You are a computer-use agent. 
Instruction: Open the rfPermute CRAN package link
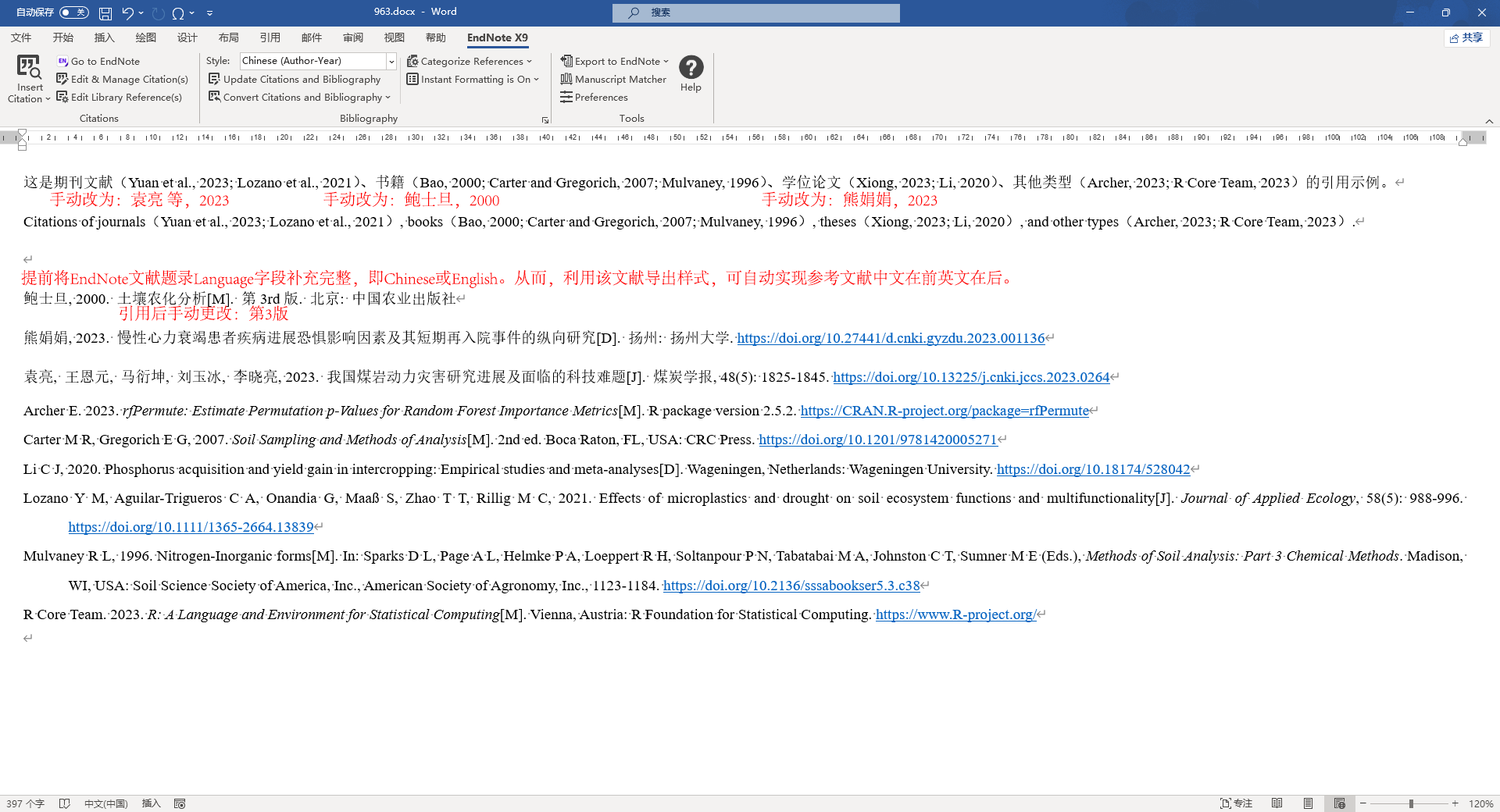pos(945,411)
